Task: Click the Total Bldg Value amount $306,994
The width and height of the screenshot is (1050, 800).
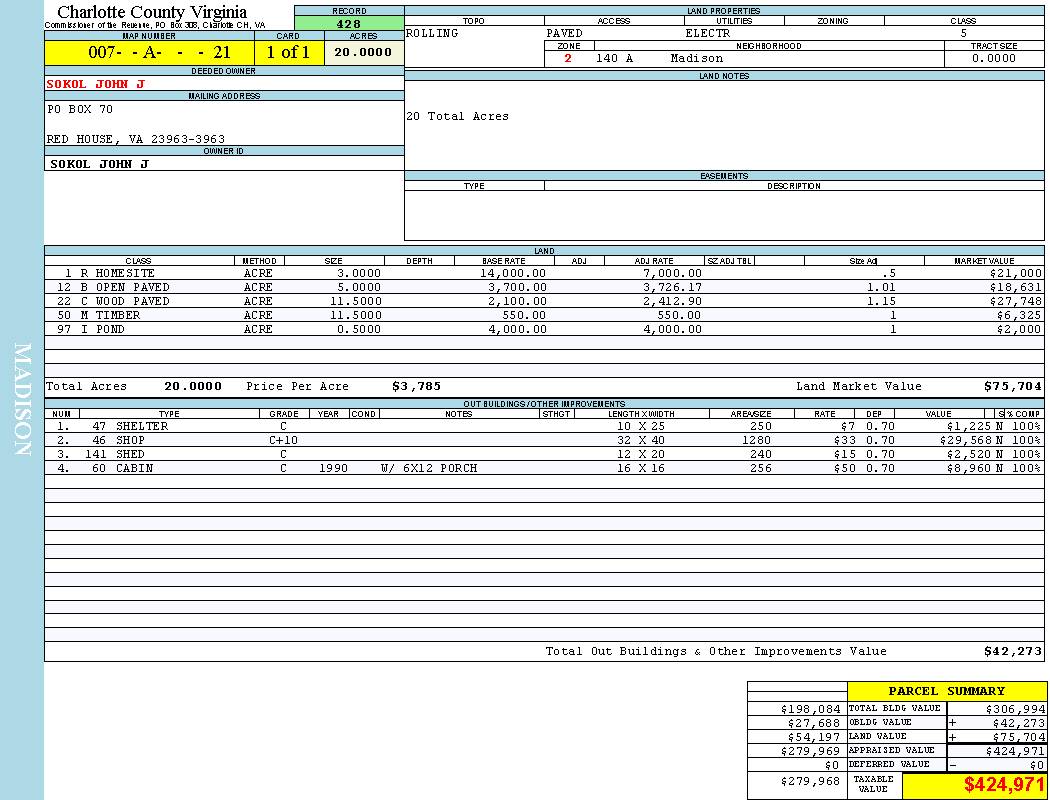Action: tap(995, 708)
